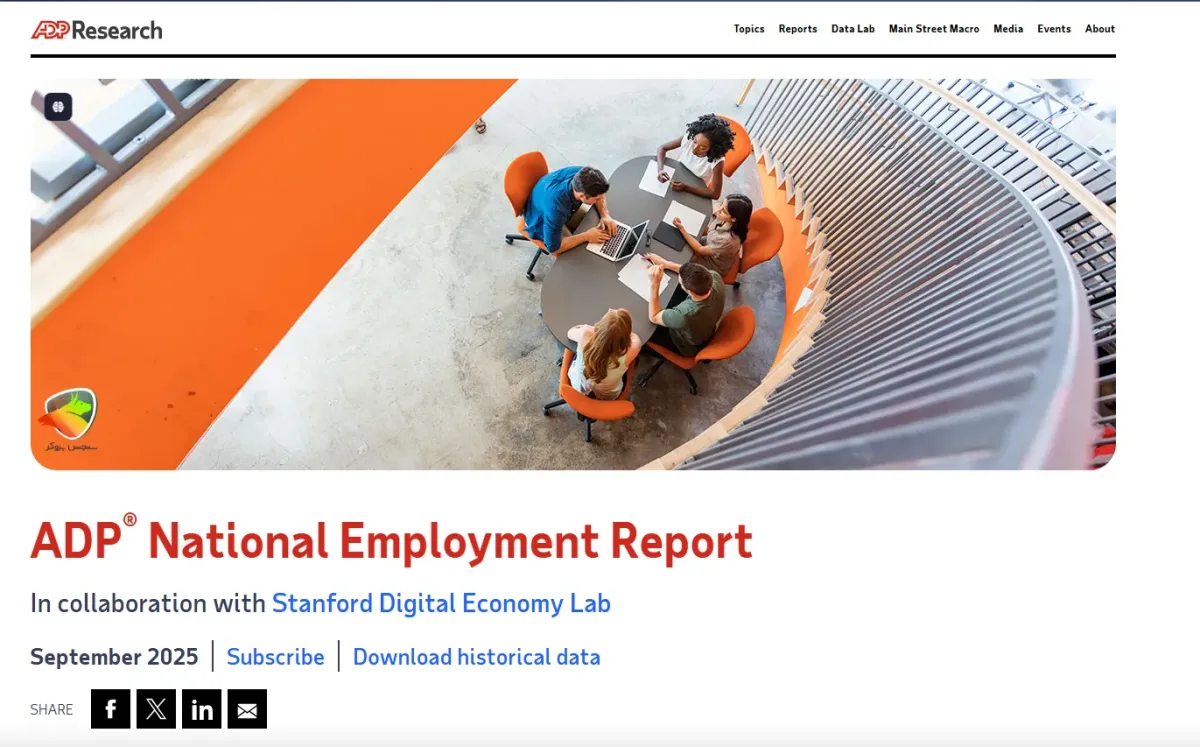Click the meeting hero image

573,274
